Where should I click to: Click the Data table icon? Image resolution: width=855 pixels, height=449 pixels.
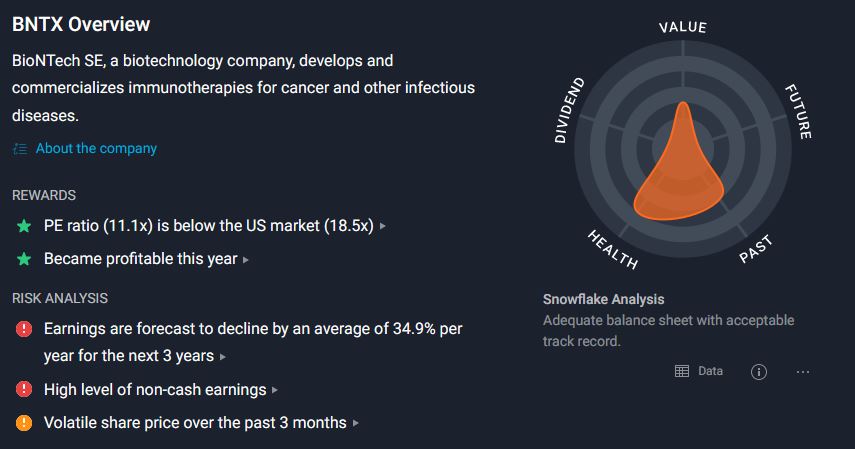[682, 371]
